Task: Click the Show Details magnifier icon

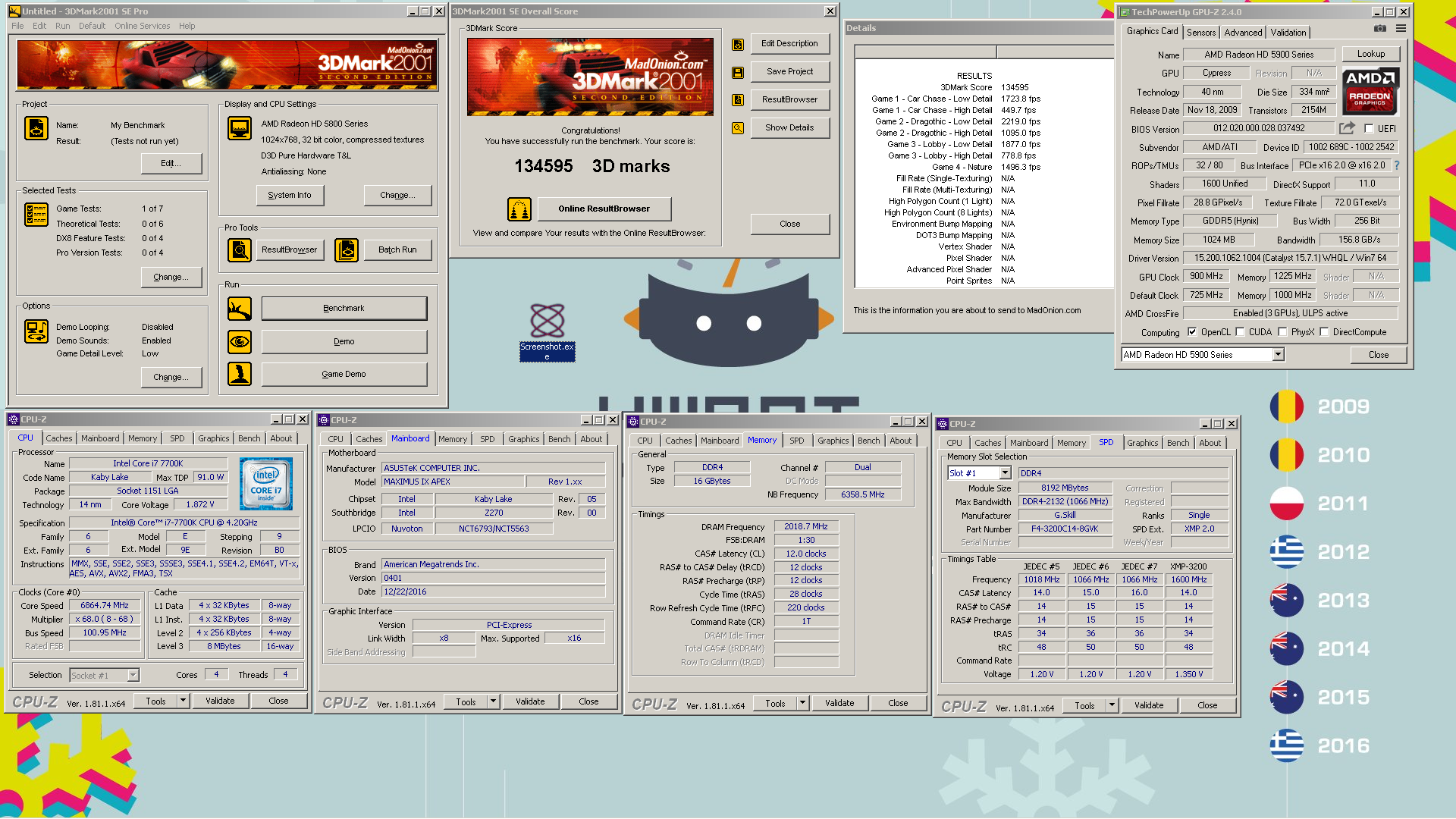Action: point(737,128)
